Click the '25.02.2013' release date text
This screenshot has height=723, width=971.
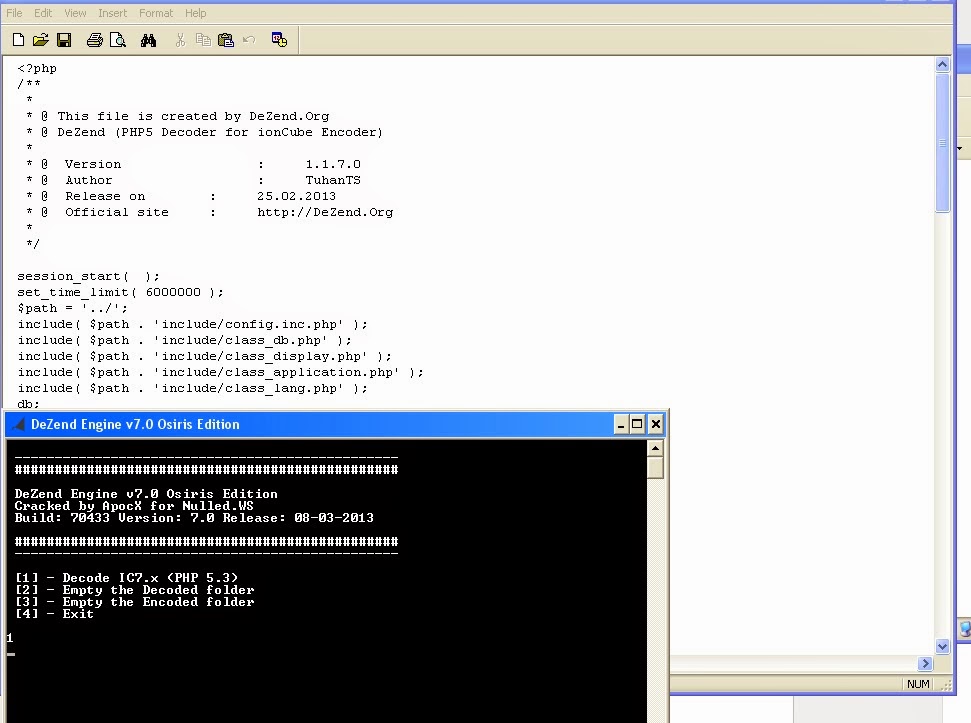click(x=297, y=196)
